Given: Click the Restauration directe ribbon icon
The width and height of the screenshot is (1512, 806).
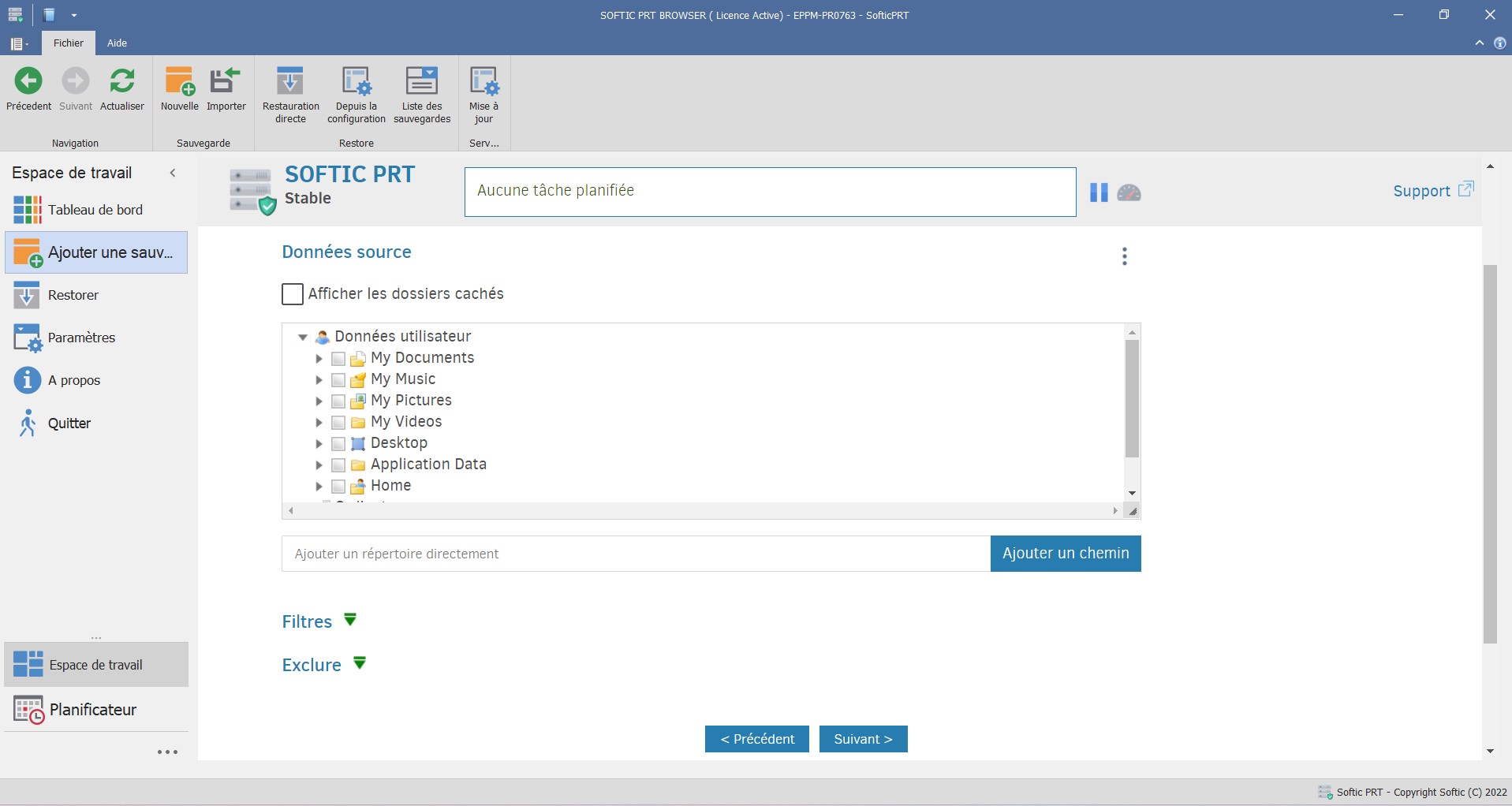Looking at the screenshot, I should [290, 81].
